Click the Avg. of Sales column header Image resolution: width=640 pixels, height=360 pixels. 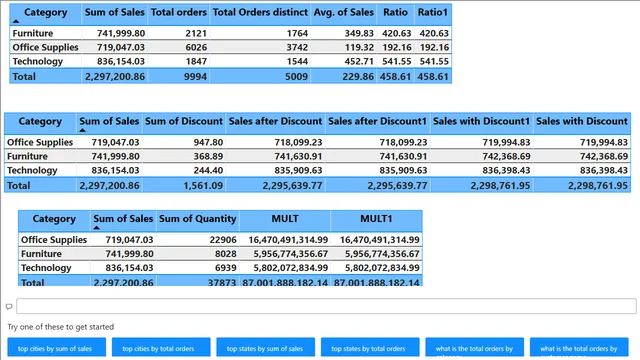(x=344, y=12)
